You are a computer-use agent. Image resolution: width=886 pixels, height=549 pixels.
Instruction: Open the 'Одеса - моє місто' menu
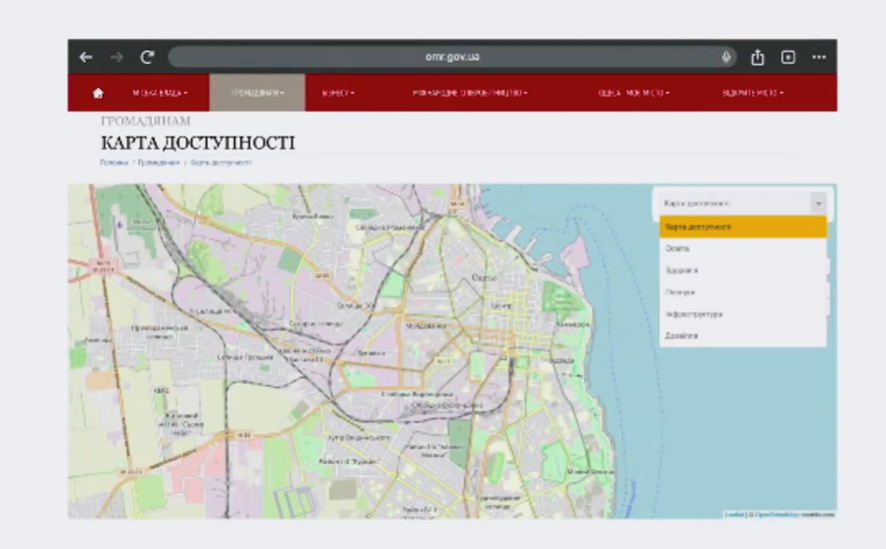click(633, 93)
